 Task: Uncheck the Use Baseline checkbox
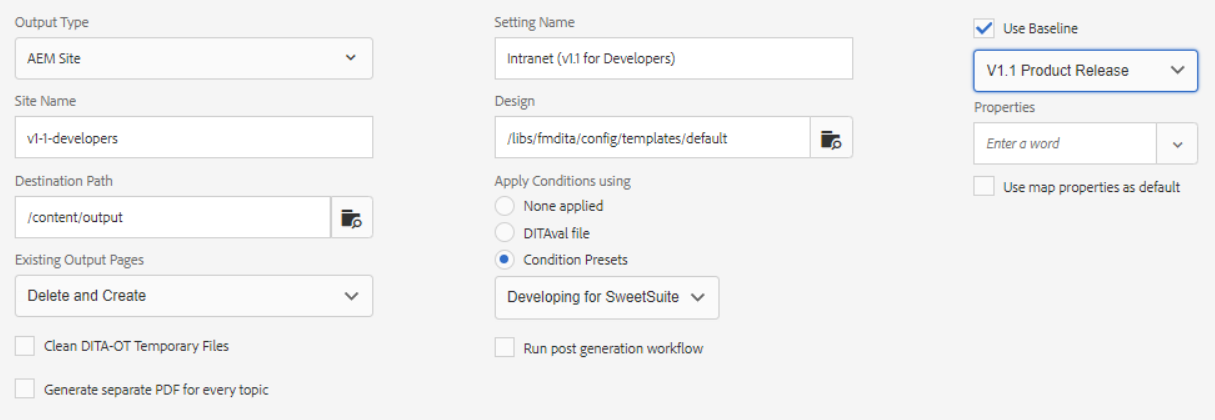pos(984,28)
